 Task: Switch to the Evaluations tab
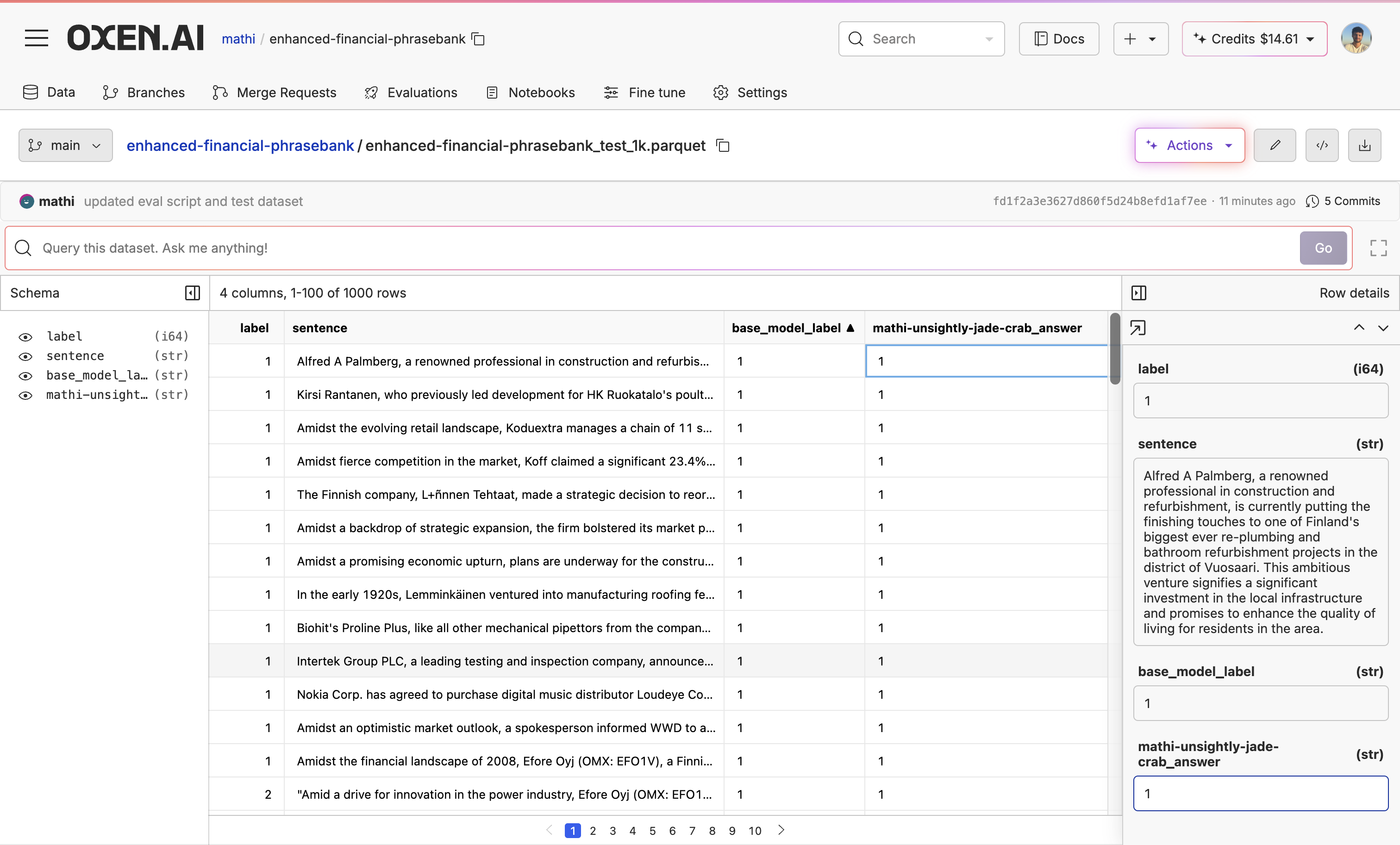(411, 93)
